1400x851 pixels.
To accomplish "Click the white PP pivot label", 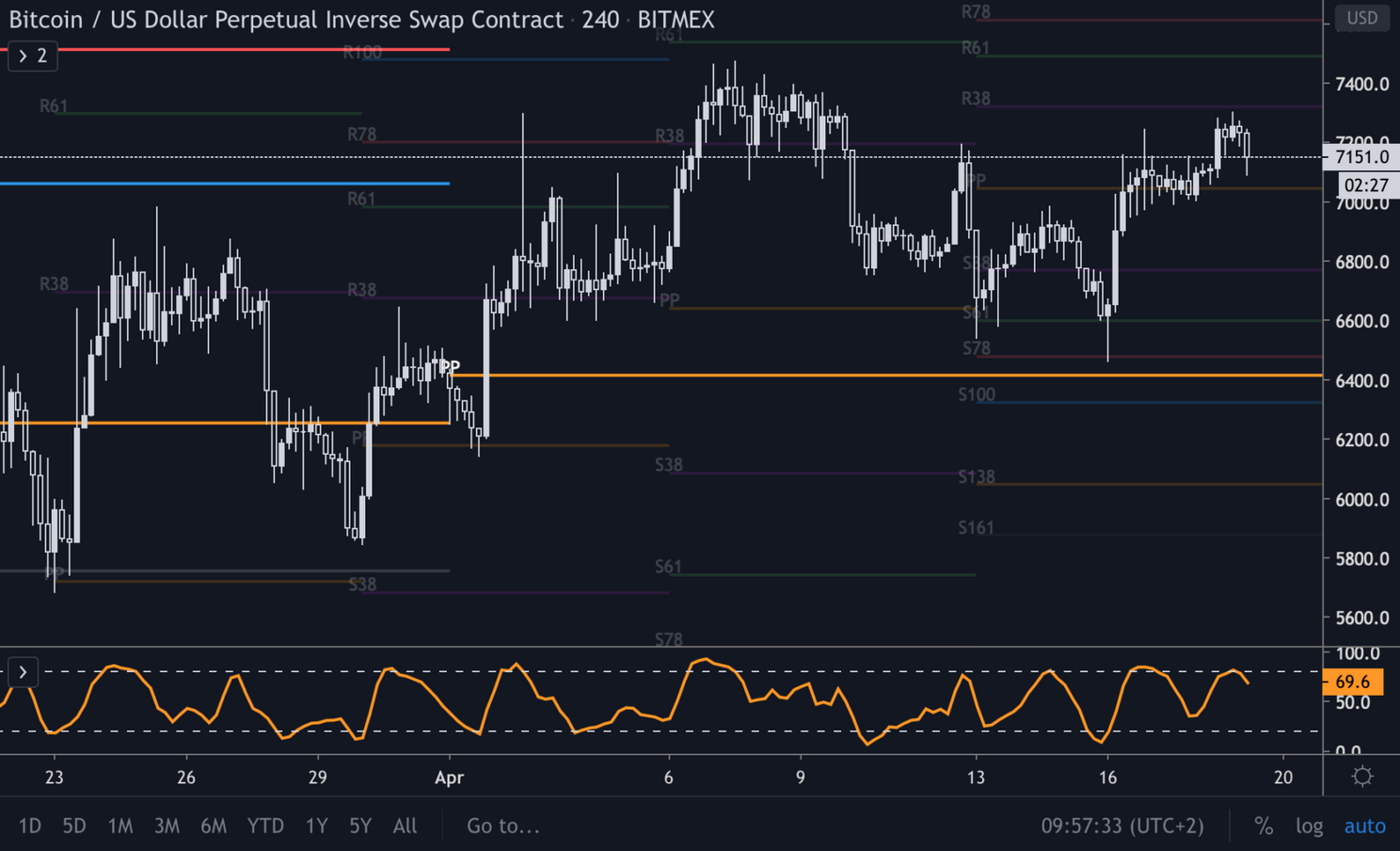I will point(451,366).
